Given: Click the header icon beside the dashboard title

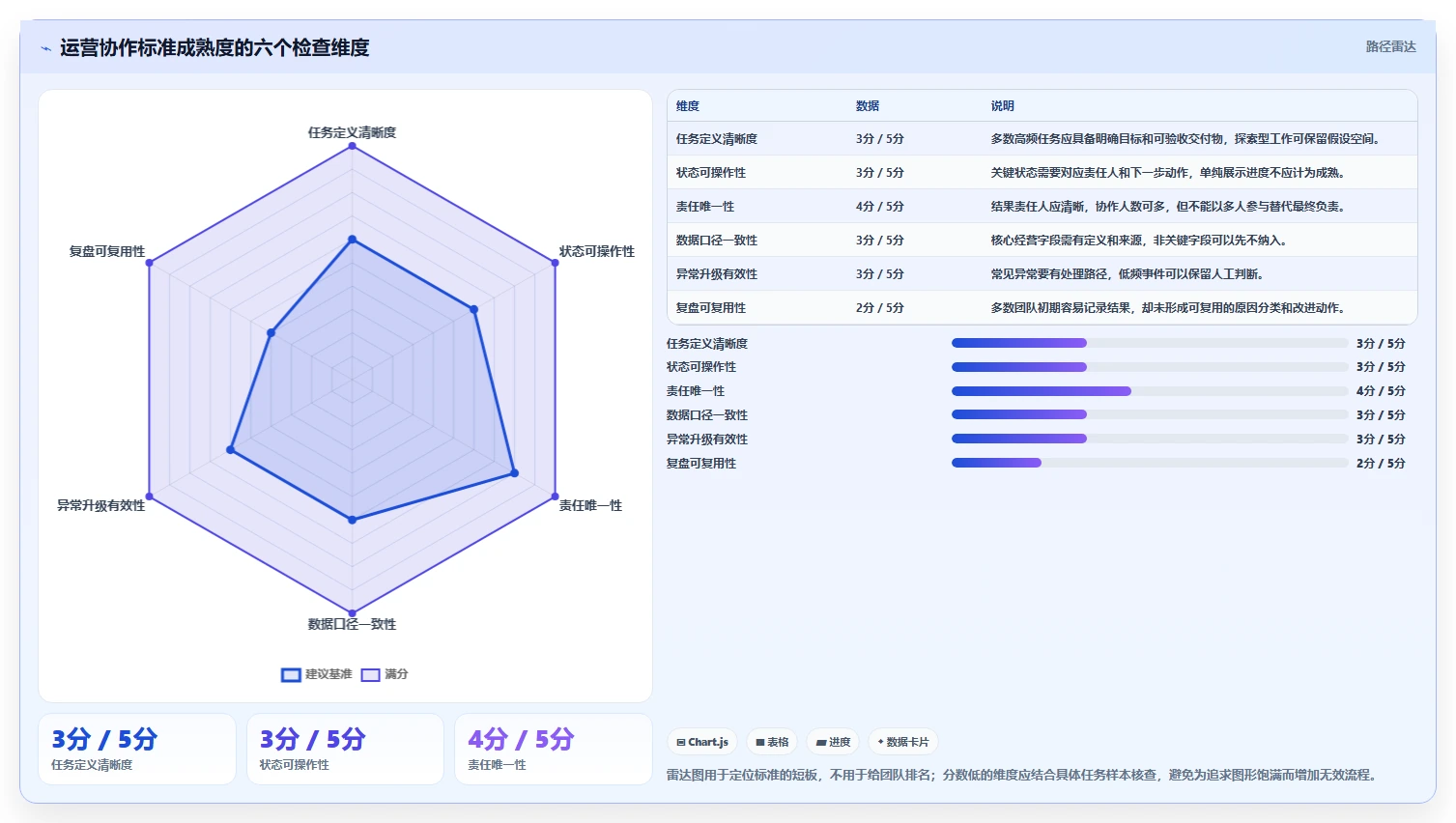Looking at the screenshot, I should tap(45, 48).
